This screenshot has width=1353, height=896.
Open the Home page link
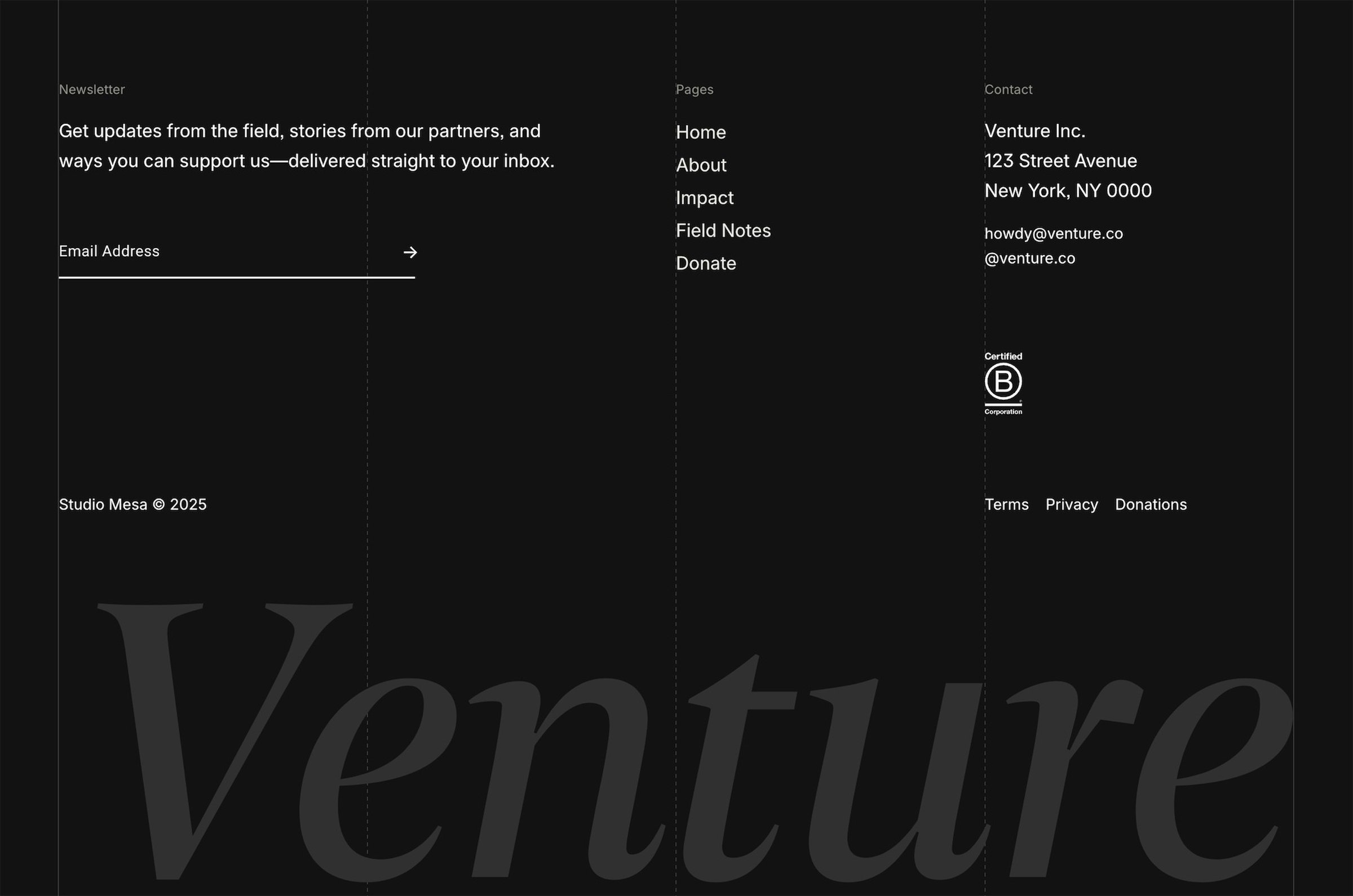coord(701,132)
